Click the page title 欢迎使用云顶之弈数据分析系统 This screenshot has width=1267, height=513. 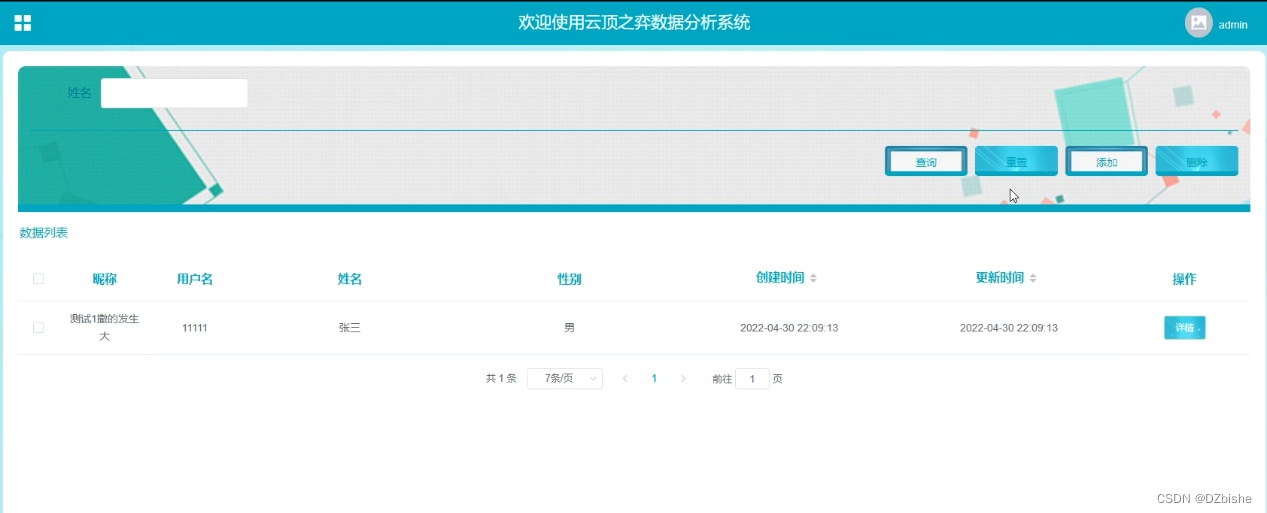pyautogui.click(x=634, y=22)
